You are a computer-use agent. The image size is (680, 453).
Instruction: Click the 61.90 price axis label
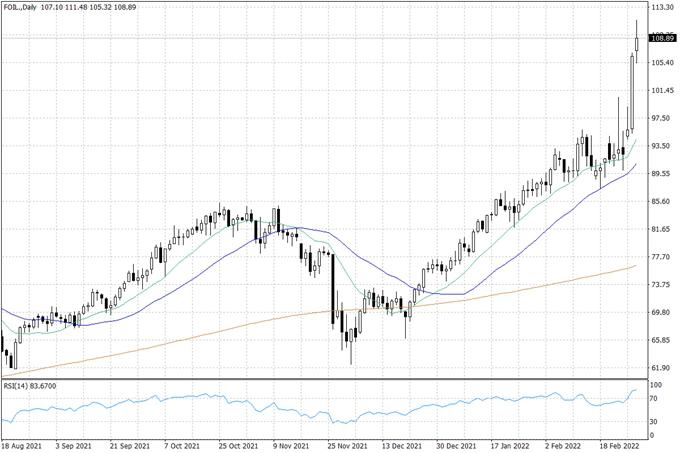660,369
